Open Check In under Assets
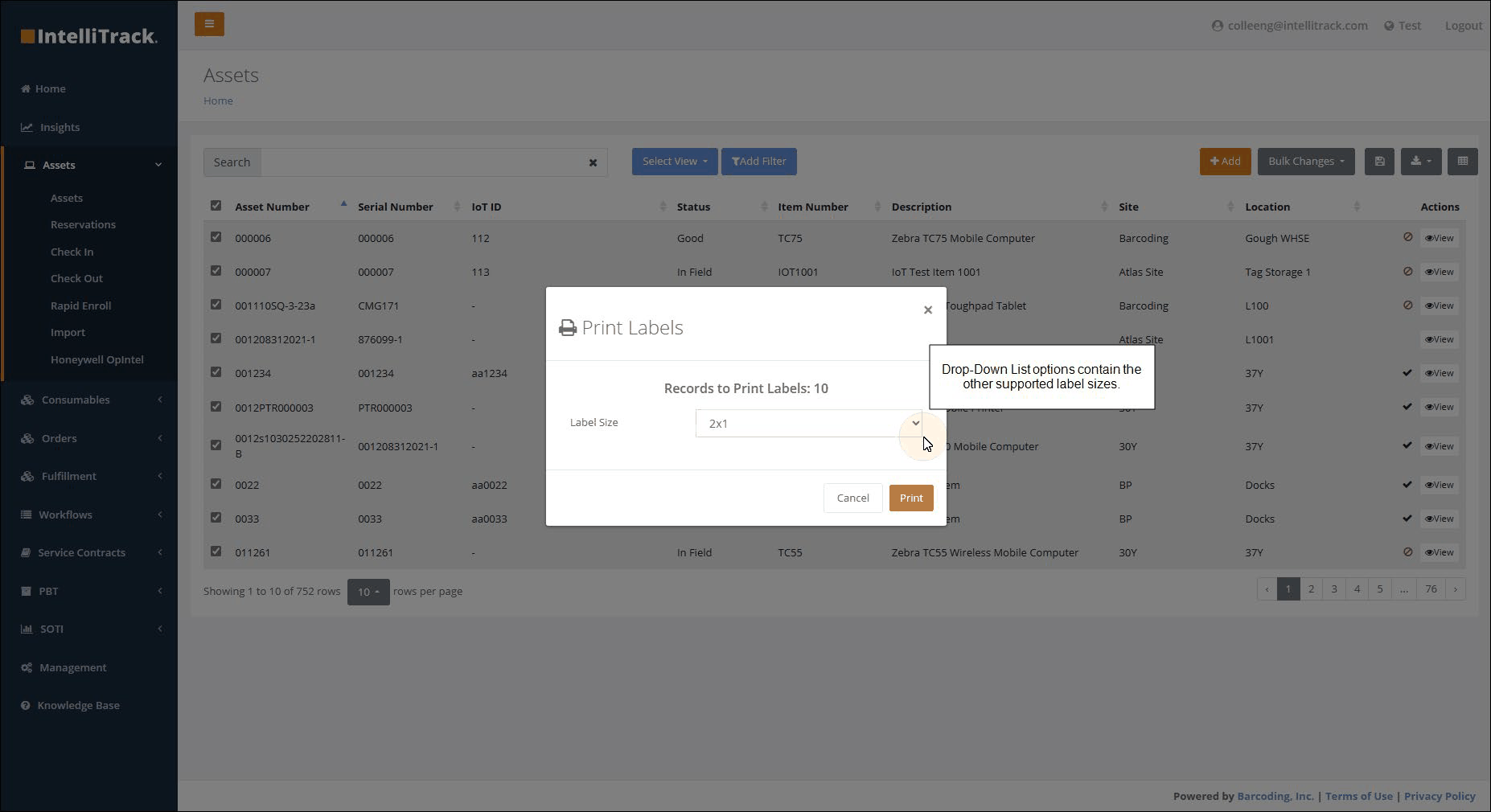 pyautogui.click(x=72, y=252)
